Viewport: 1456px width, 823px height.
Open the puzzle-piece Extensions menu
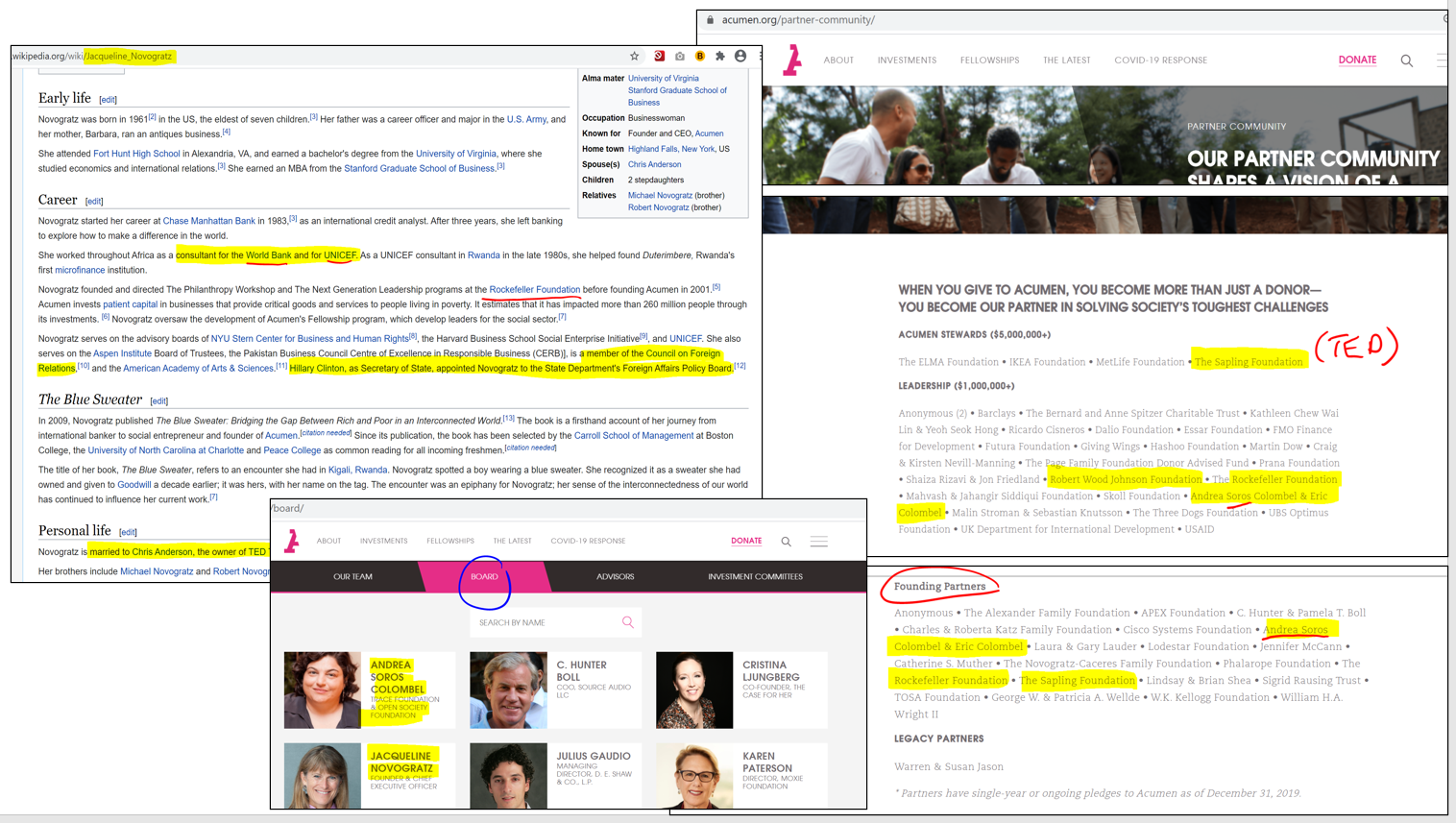[720, 56]
